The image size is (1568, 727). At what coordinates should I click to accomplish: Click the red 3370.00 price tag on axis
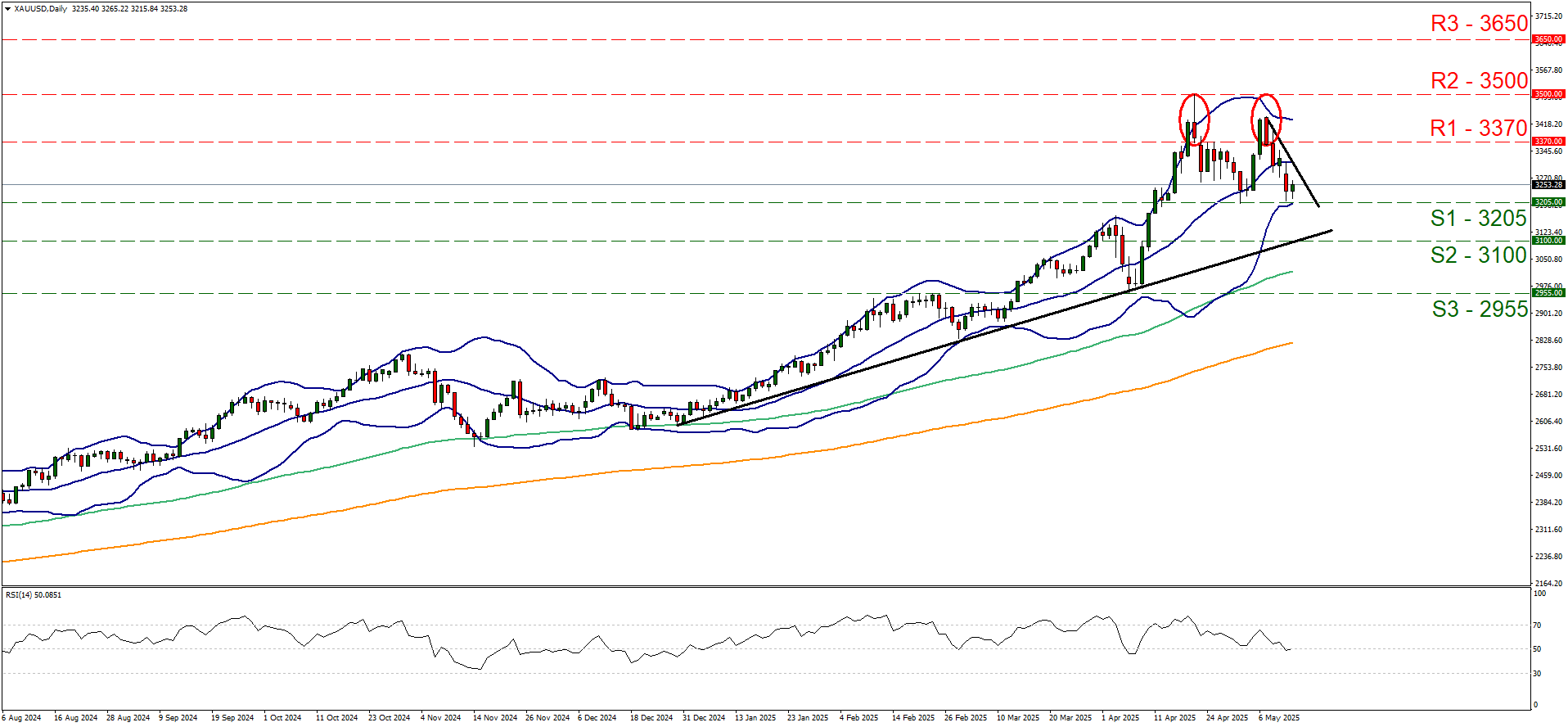click(1548, 142)
